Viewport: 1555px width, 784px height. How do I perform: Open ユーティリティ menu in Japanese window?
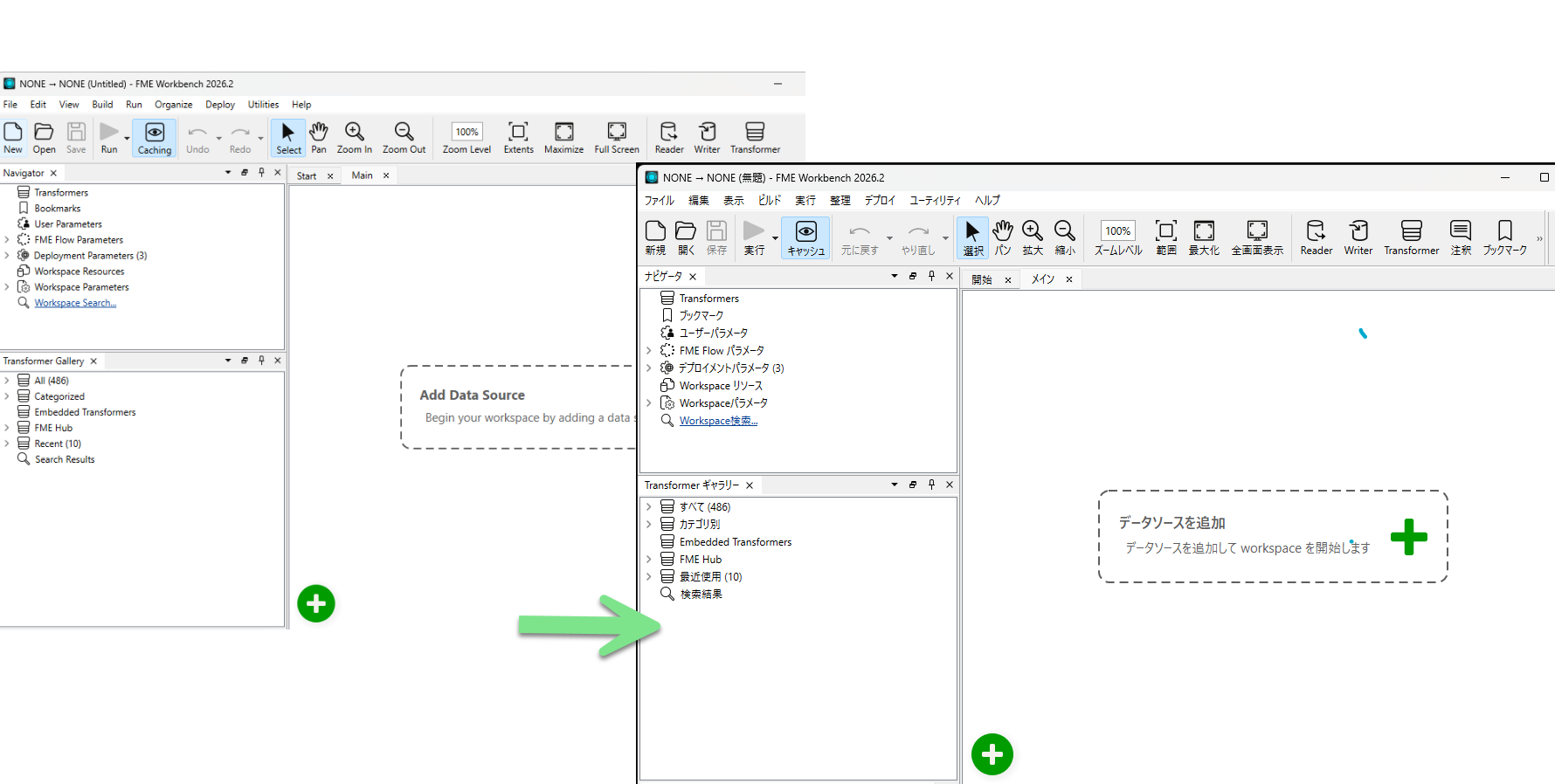coord(935,201)
